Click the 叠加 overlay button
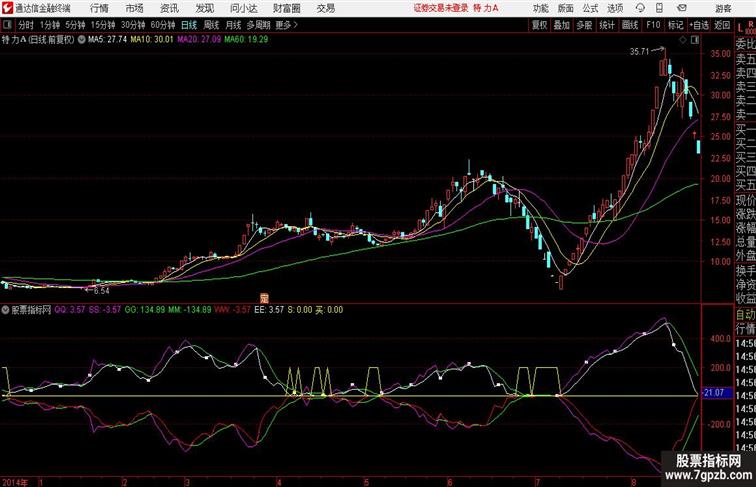 [562, 25]
